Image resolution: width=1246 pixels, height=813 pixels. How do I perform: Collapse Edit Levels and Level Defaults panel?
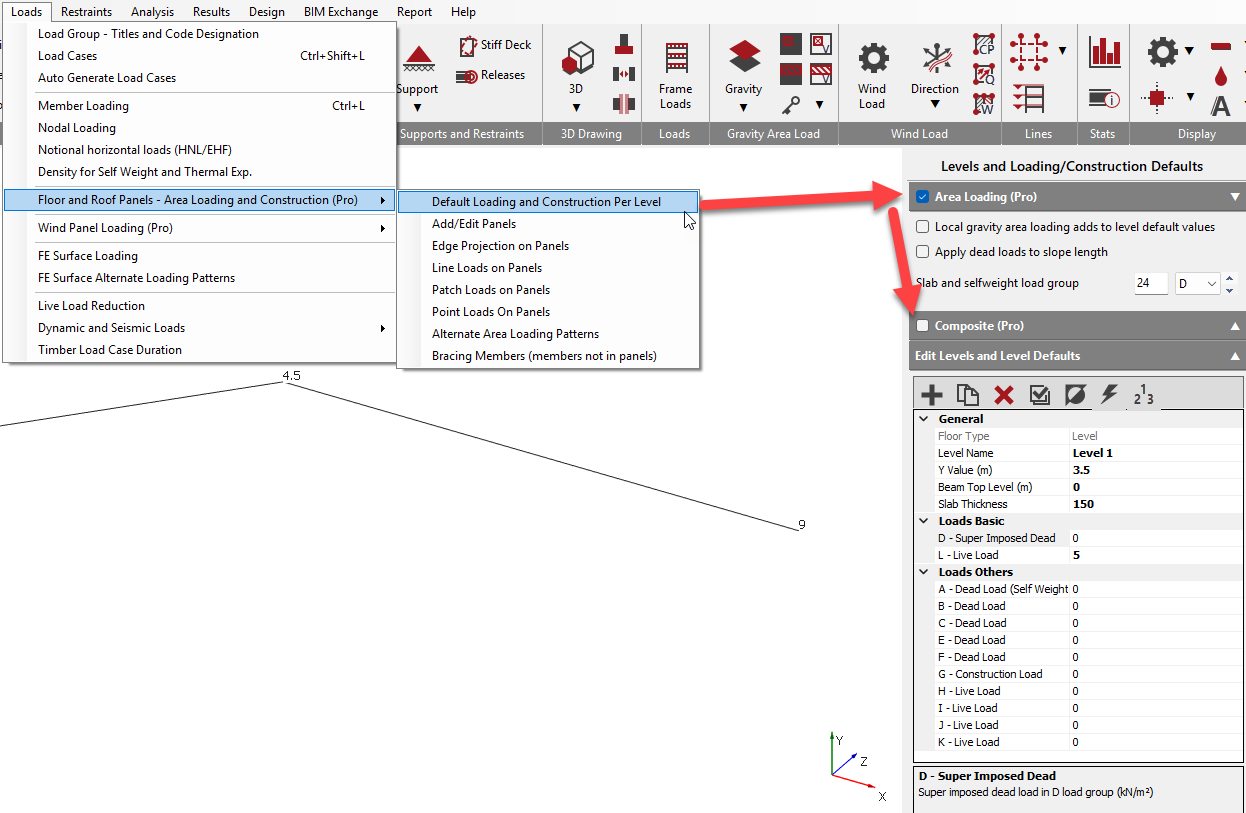click(x=1235, y=356)
